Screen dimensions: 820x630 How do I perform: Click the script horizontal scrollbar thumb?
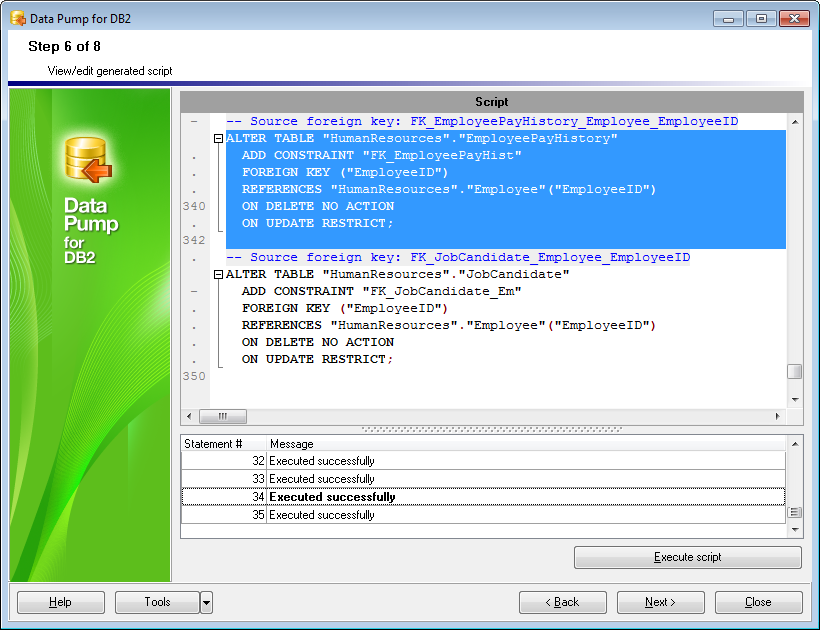tap(223, 416)
